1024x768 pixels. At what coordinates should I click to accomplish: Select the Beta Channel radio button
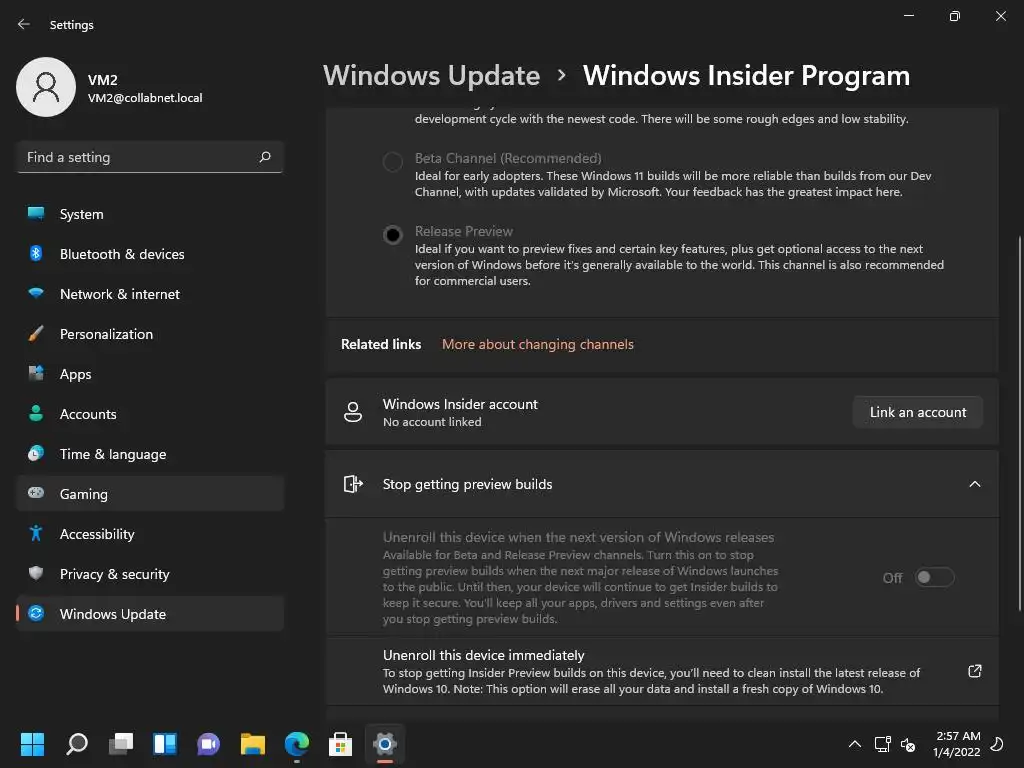392,161
